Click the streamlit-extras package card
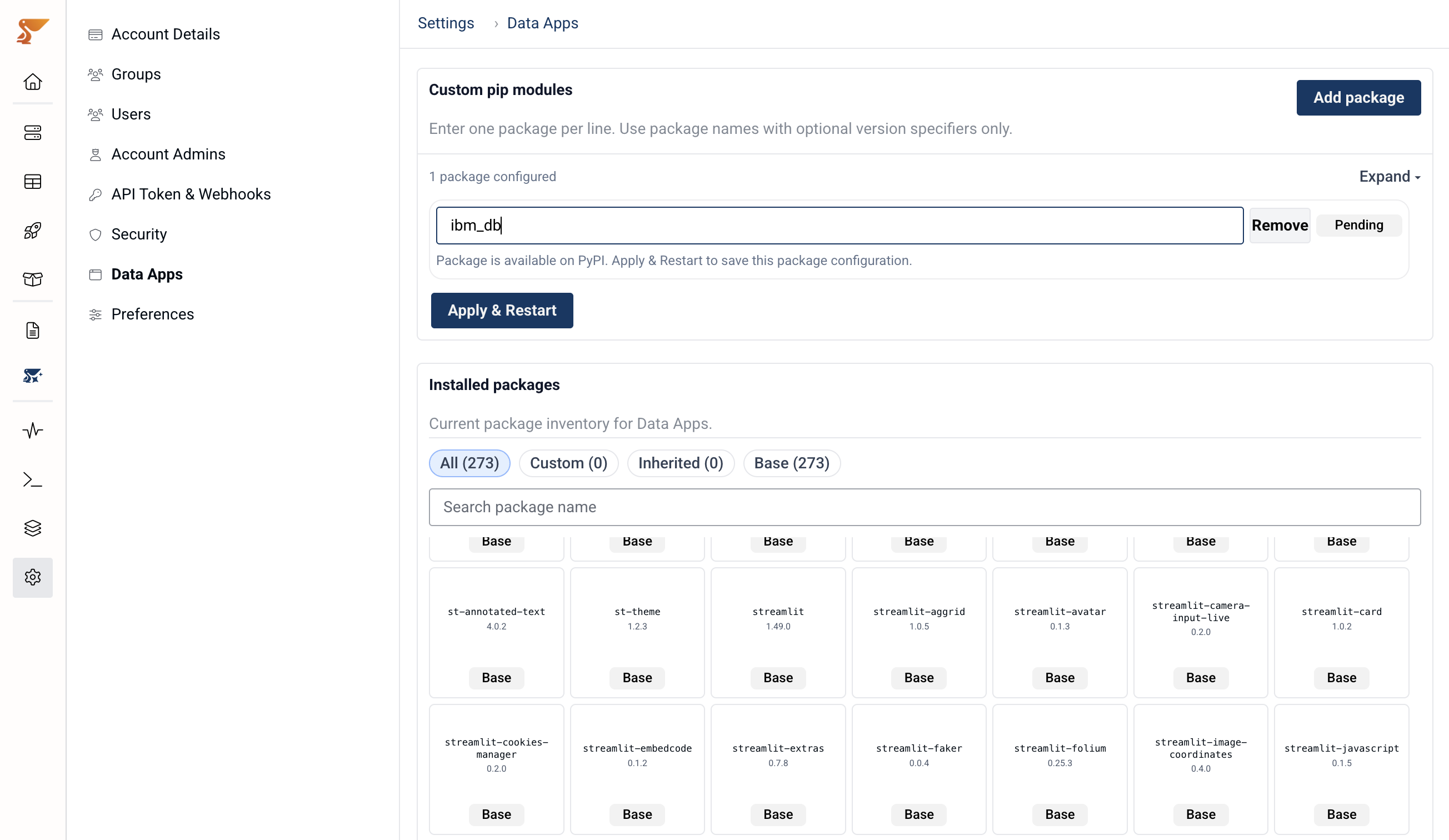Image resolution: width=1449 pixels, height=840 pixels. click(778, 769)
